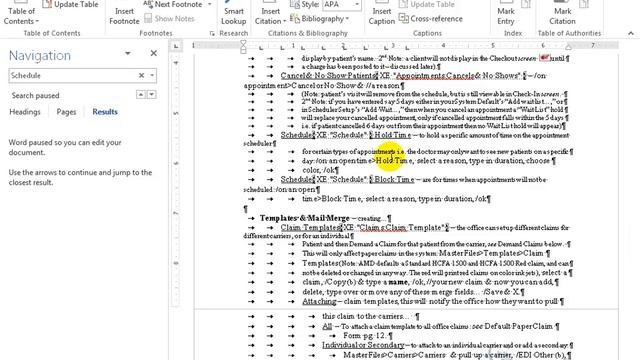Click 'Search paused' status text
Image resolution: width=640 pixels, height=360 pixels.
pyautogui.click(x=36, y=96)
